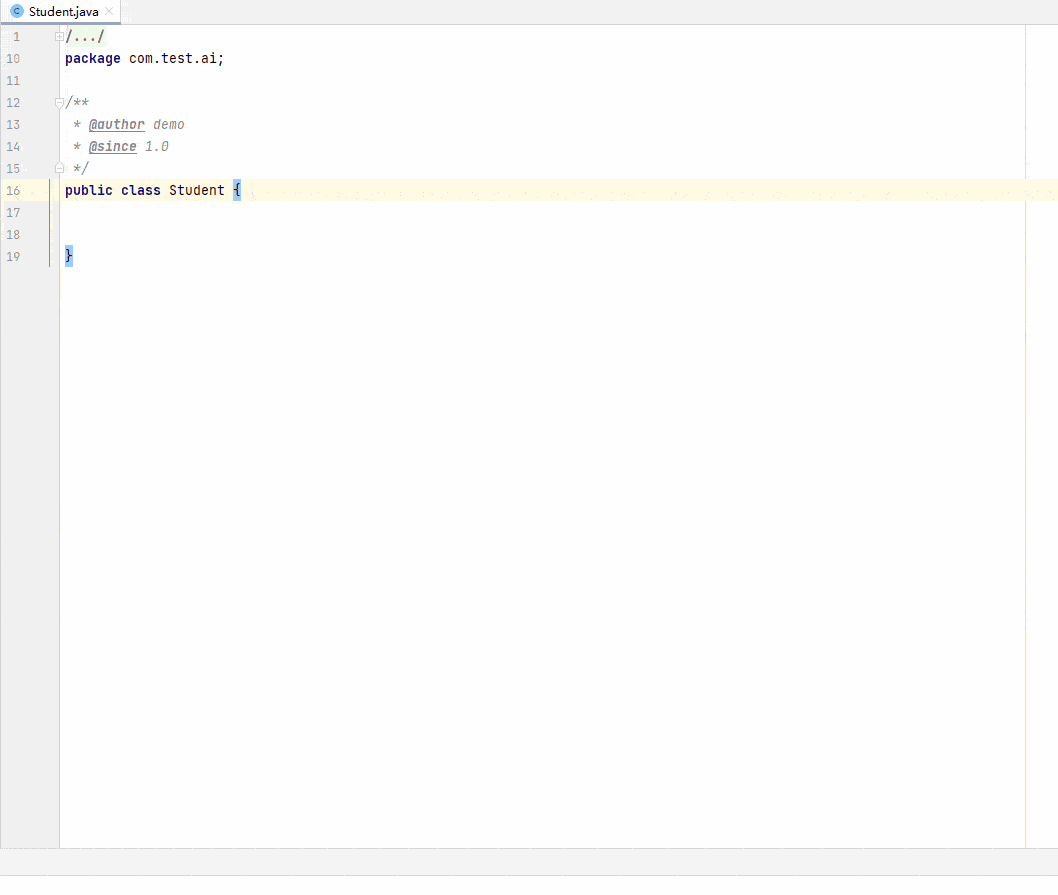Click the highlighted closing brace on line 19
This screenshot has height=895, width=1058.
coord(69,256)
